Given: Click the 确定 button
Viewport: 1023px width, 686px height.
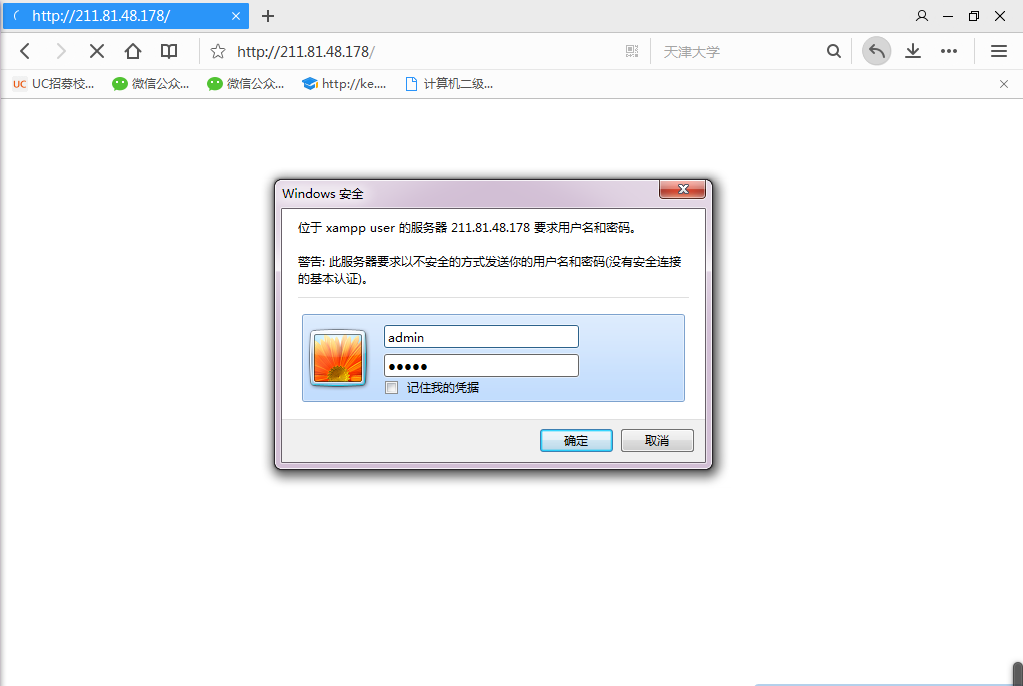Looking at the screenshot, I should point(576,441).
